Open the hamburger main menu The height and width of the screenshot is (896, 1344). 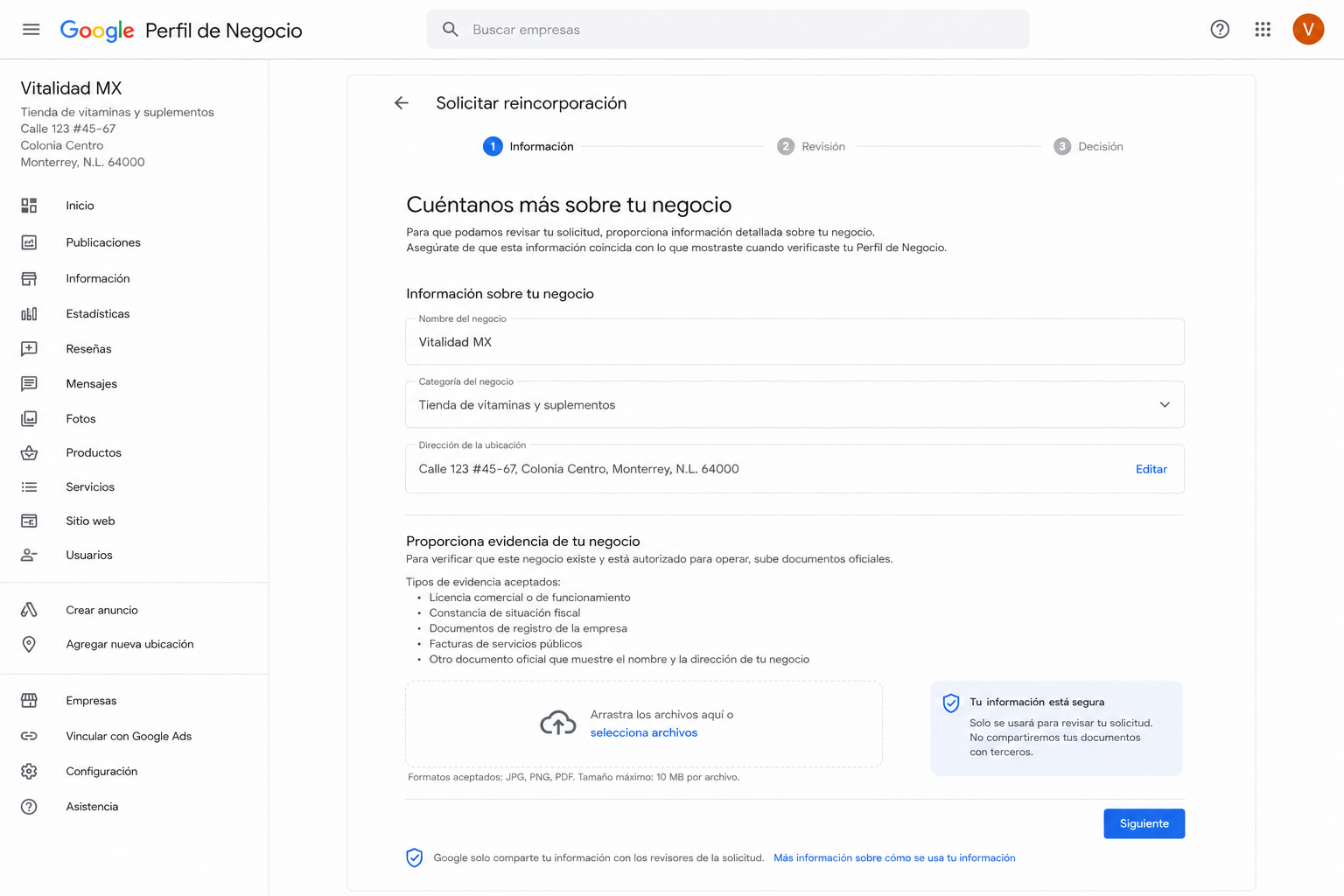(x=31, y=30)
